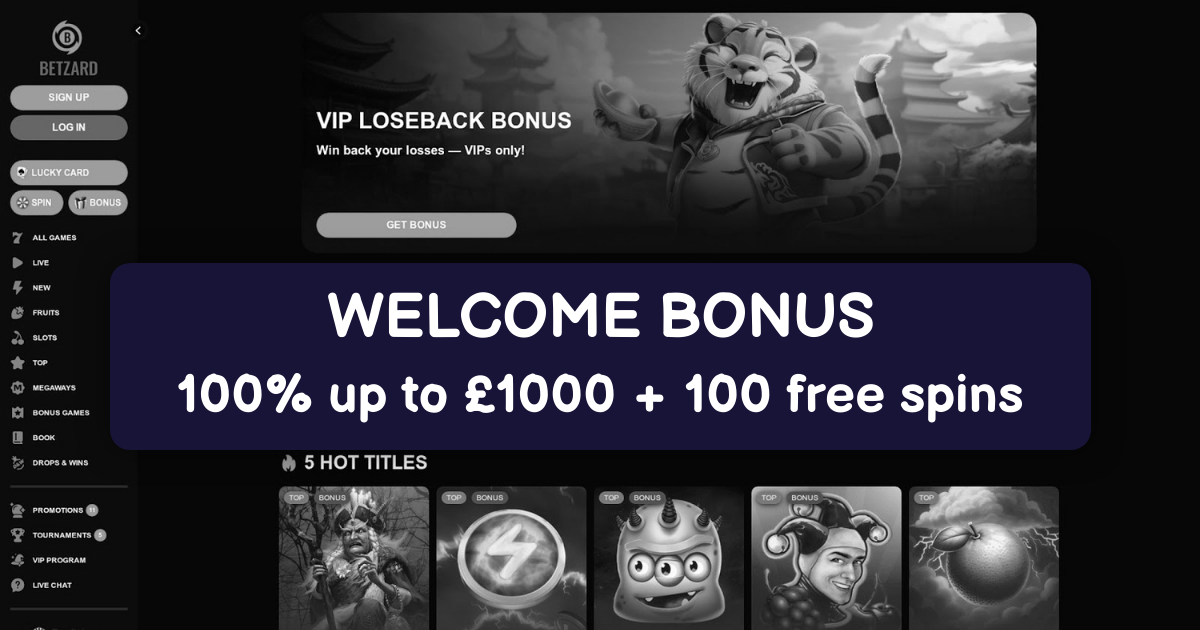
Task: Click the New games lightning icon
Action: coord(17,288)
